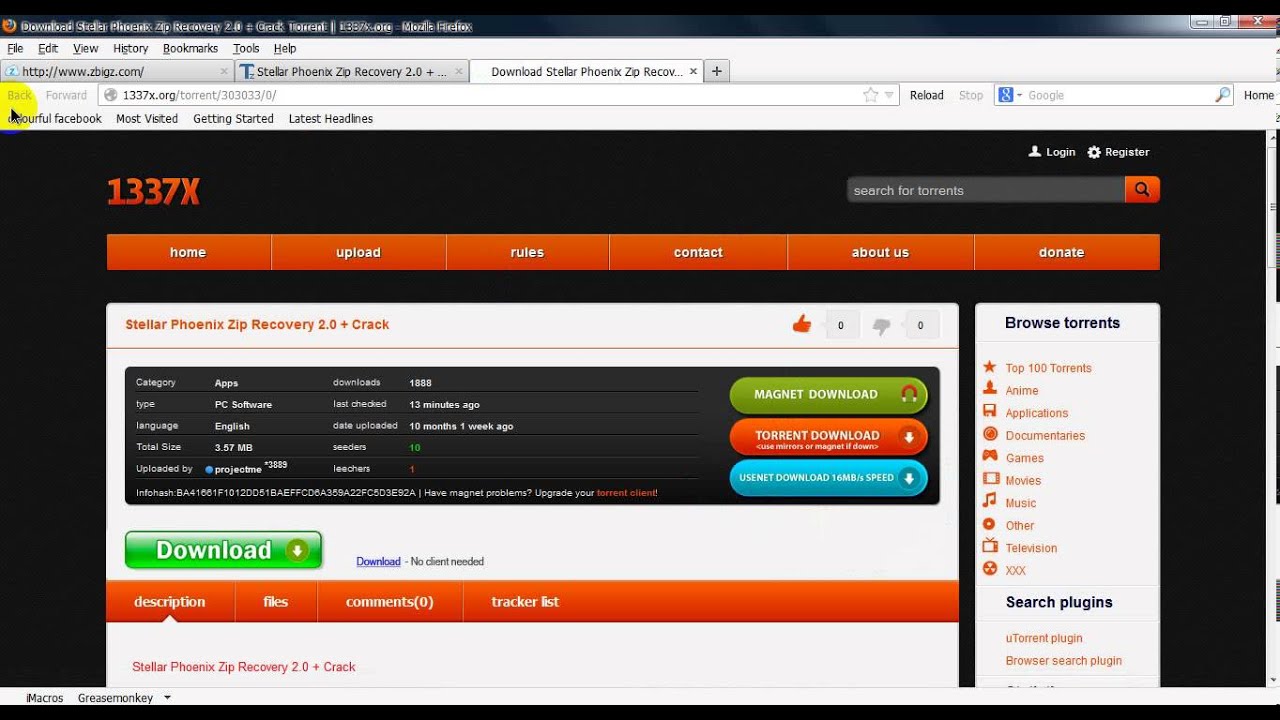Click the Reload toolbar button
This screenshot has height=720, width=1280.
pos(927,95)
